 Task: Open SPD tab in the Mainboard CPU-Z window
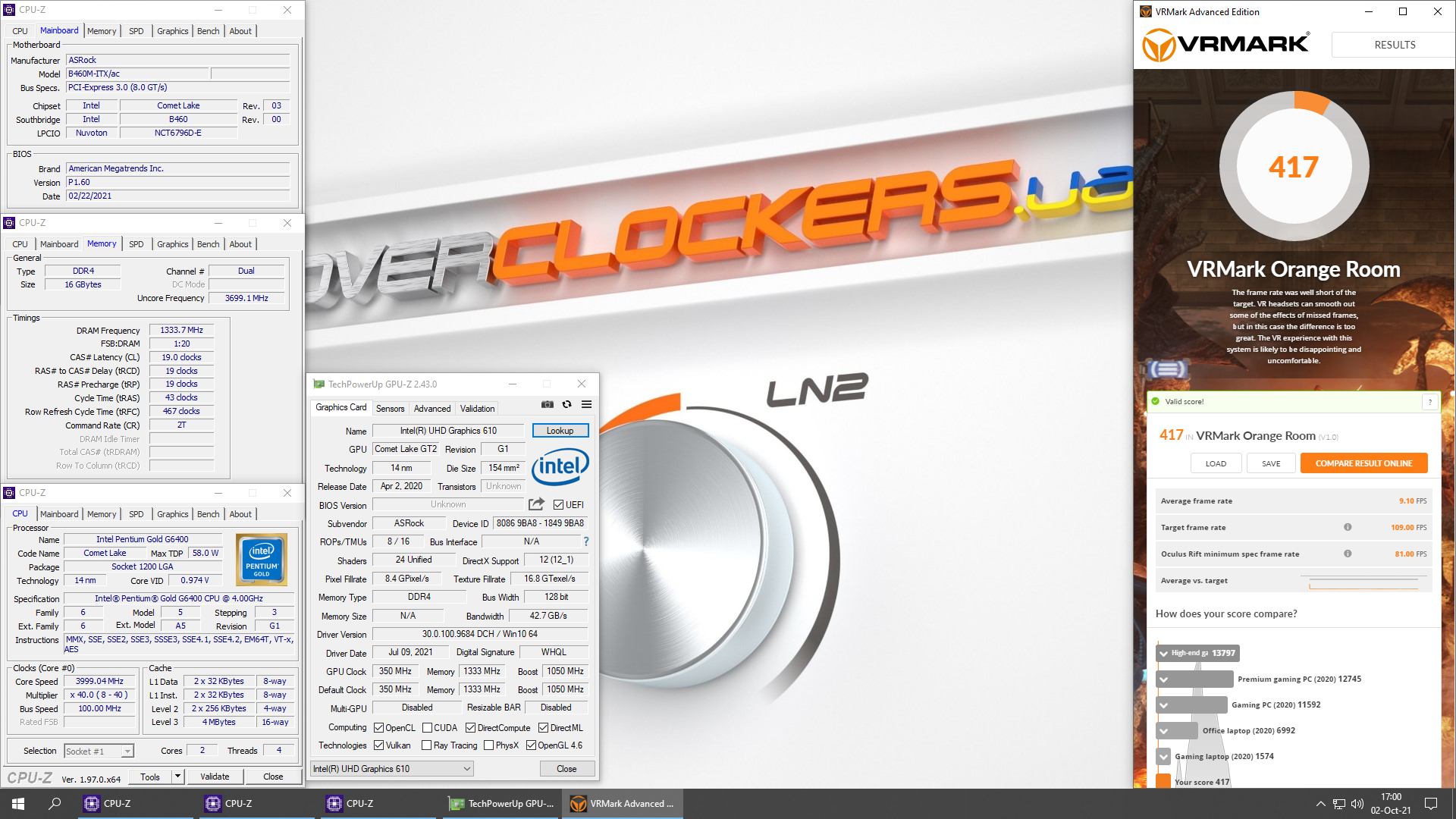point(136,31)
